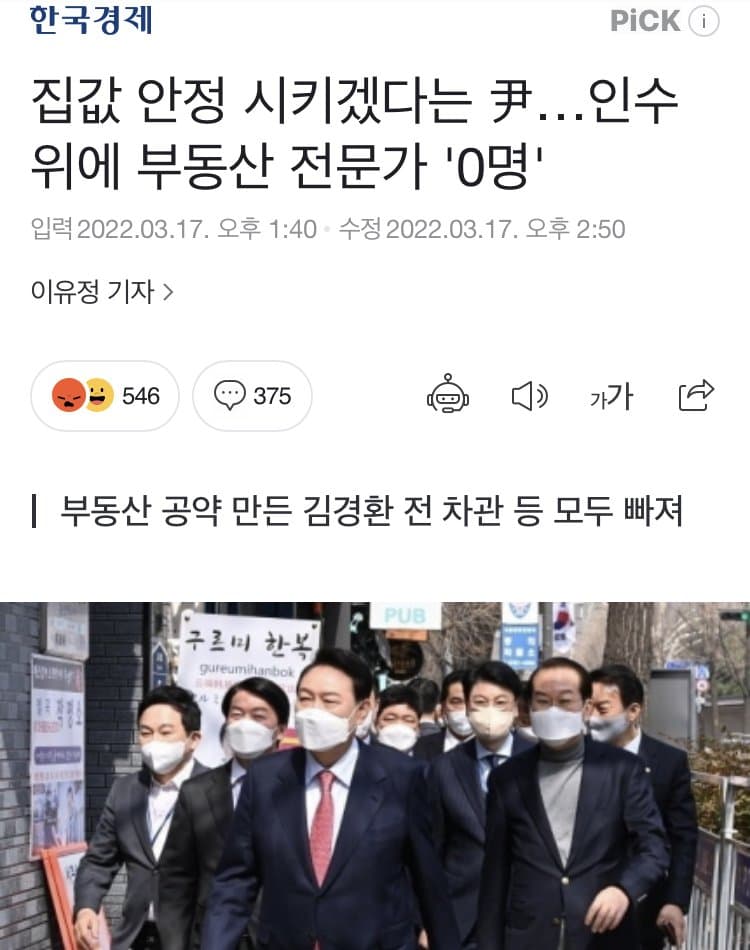Click the speech bubble comment icon
Image resolution: width=750 pixels, height=950 pixels.
tap(230, 395)
